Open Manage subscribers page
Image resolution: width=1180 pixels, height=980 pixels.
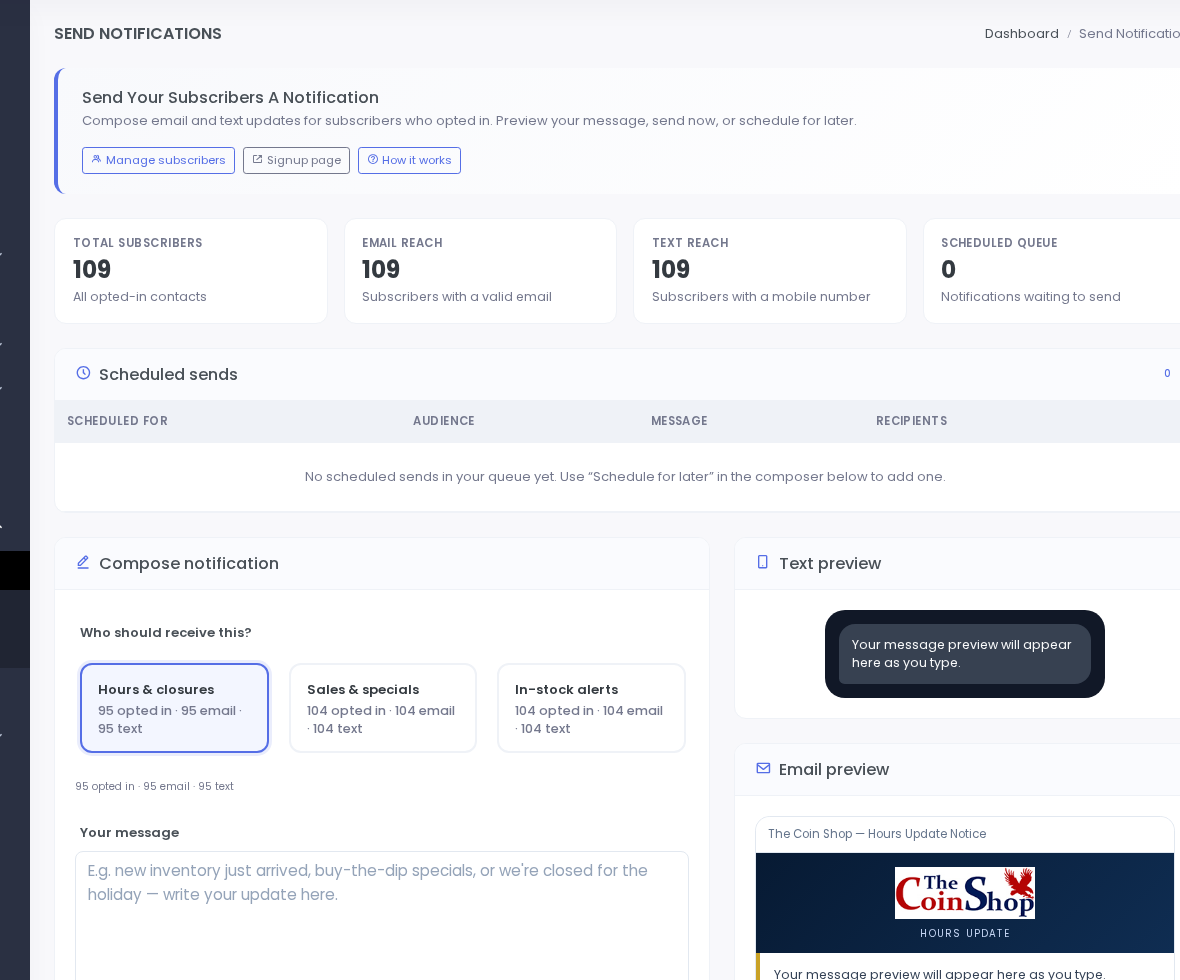tap(158, 160)
